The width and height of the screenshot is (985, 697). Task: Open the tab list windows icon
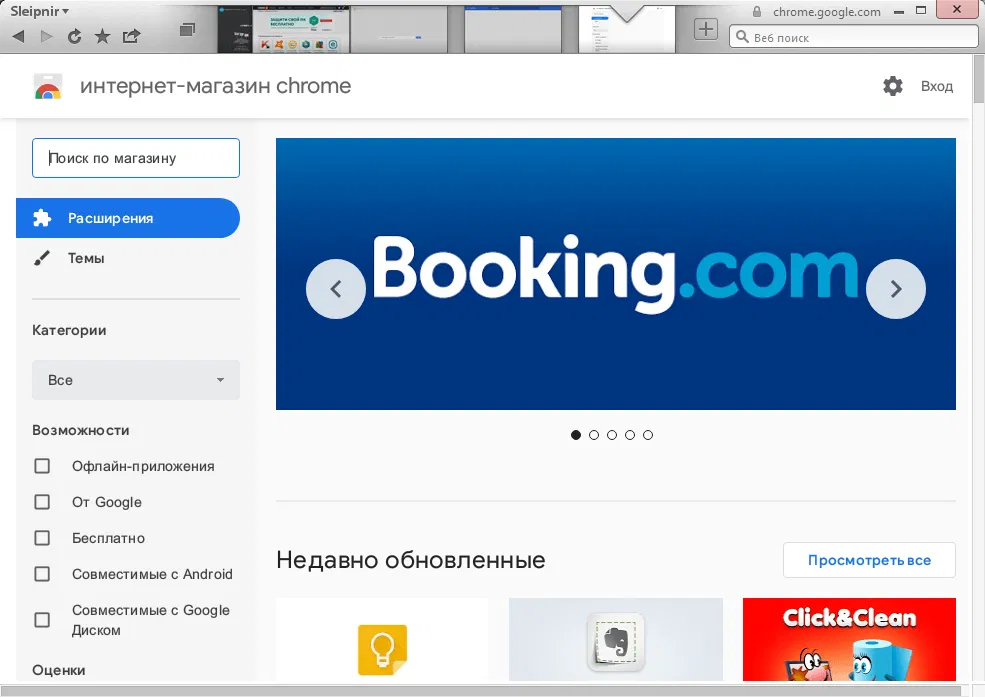187,30
